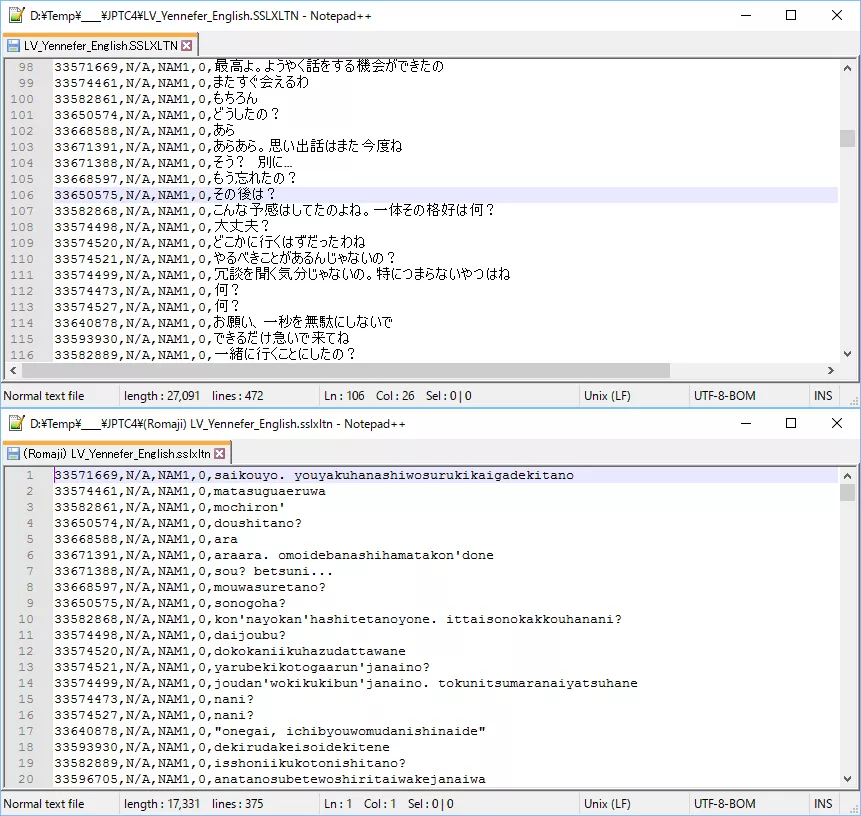Click the line containing 'sou? betsuni...'

(193, 571)
